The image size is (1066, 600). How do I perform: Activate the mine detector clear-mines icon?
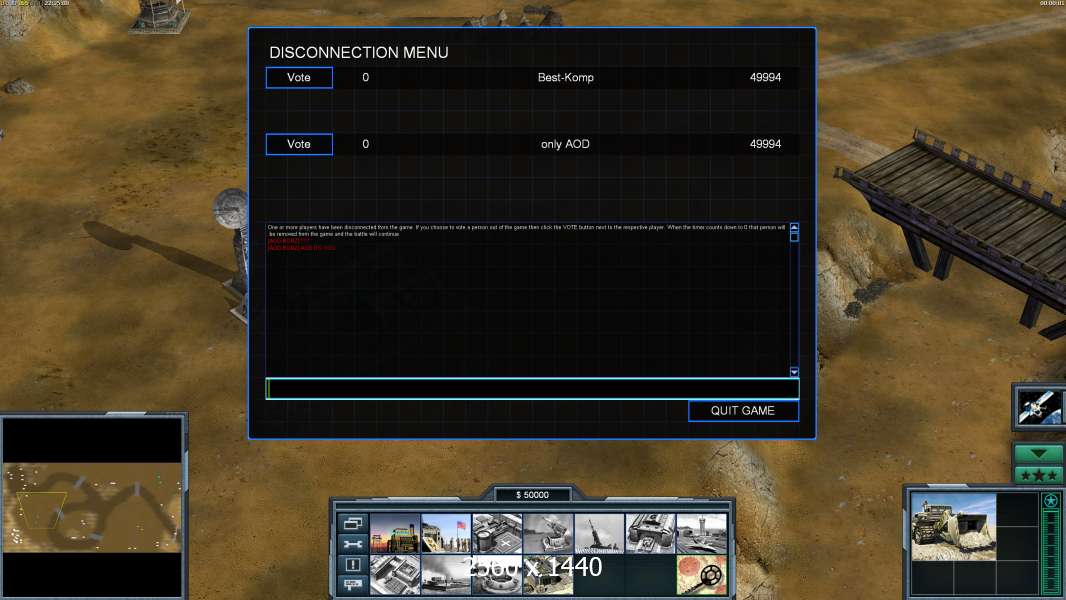(702, 574)
